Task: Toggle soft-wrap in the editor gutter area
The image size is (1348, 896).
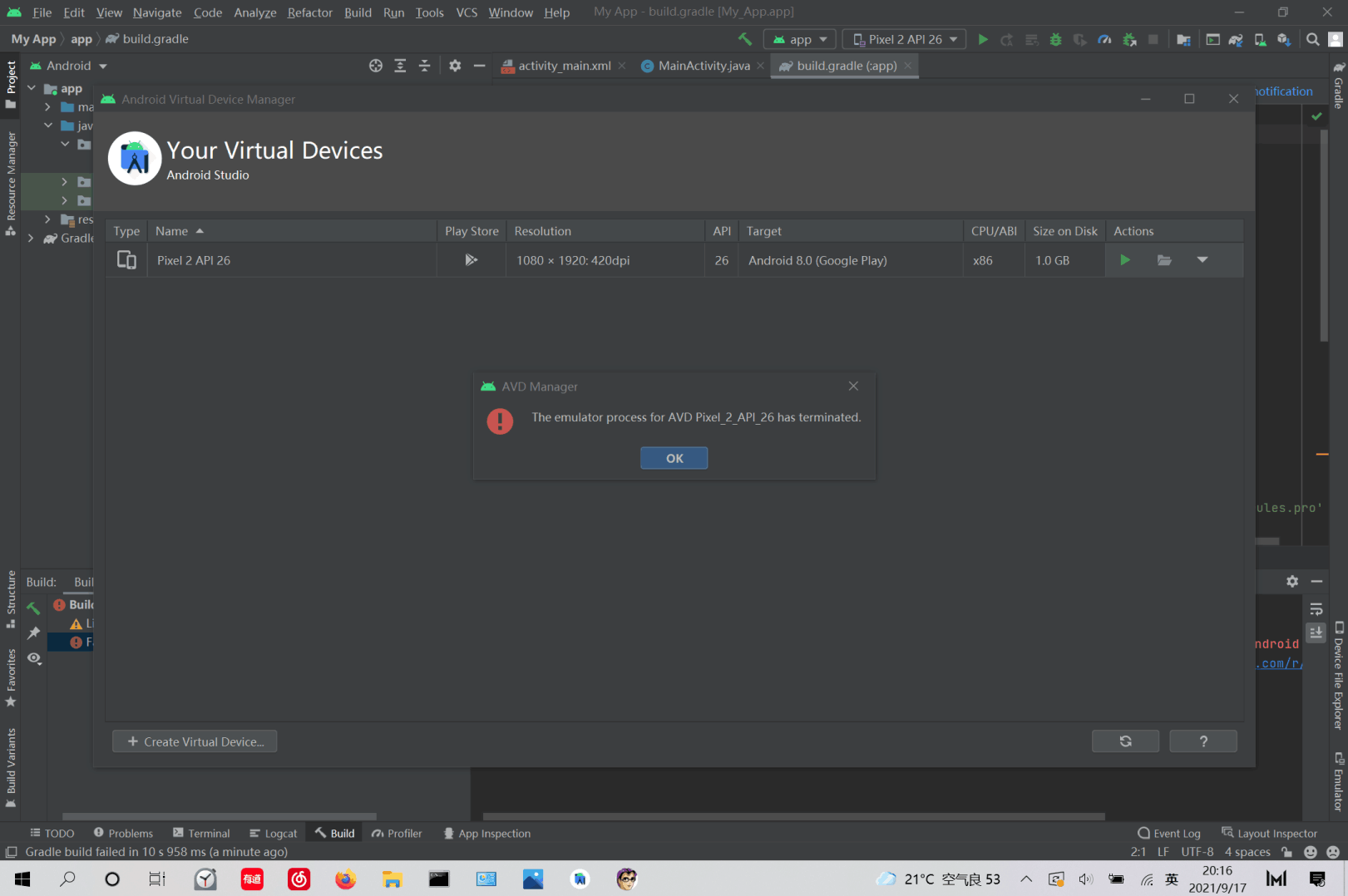Action: 1316,608
